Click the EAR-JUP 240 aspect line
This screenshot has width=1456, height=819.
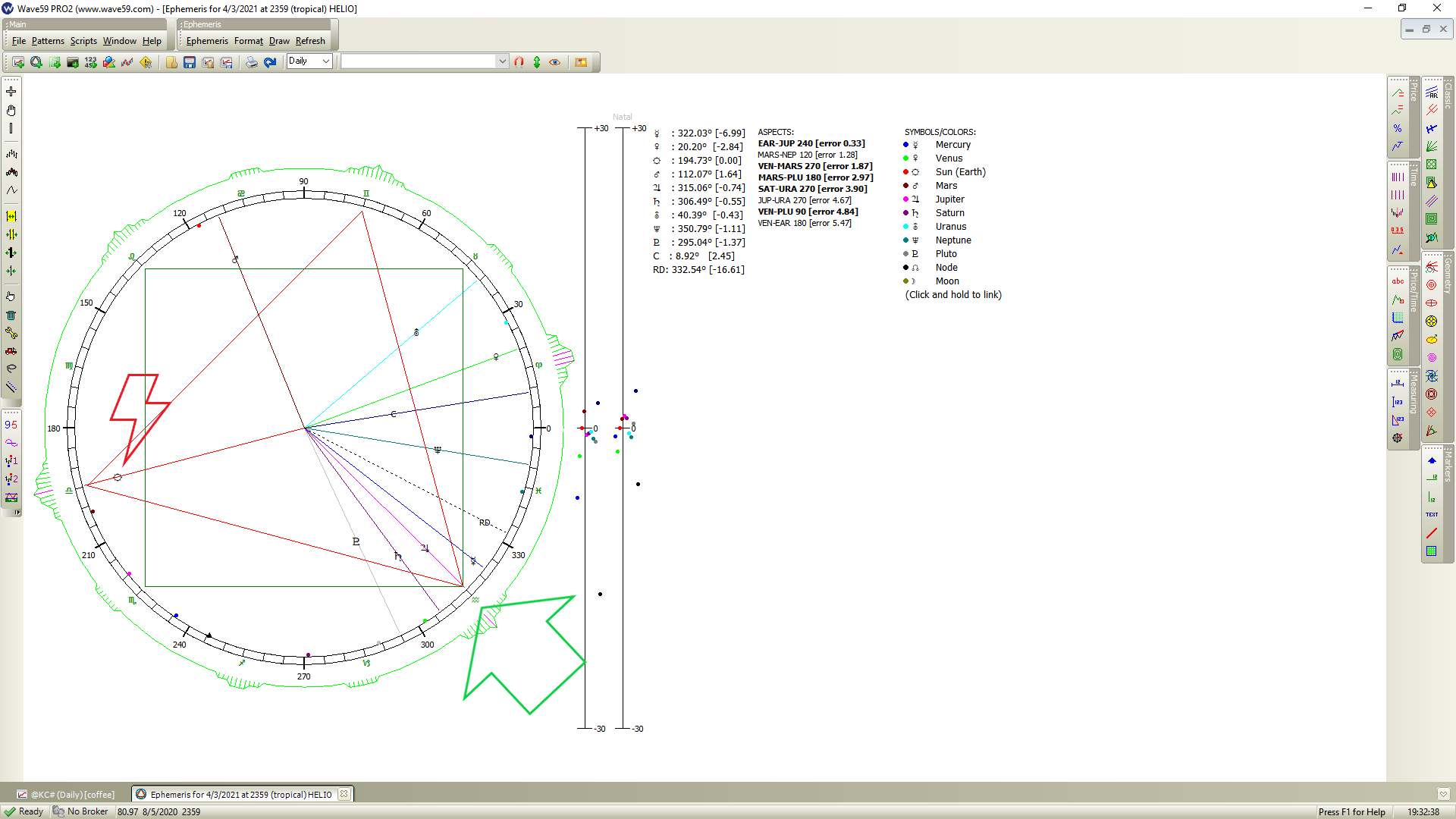(811, 143)
